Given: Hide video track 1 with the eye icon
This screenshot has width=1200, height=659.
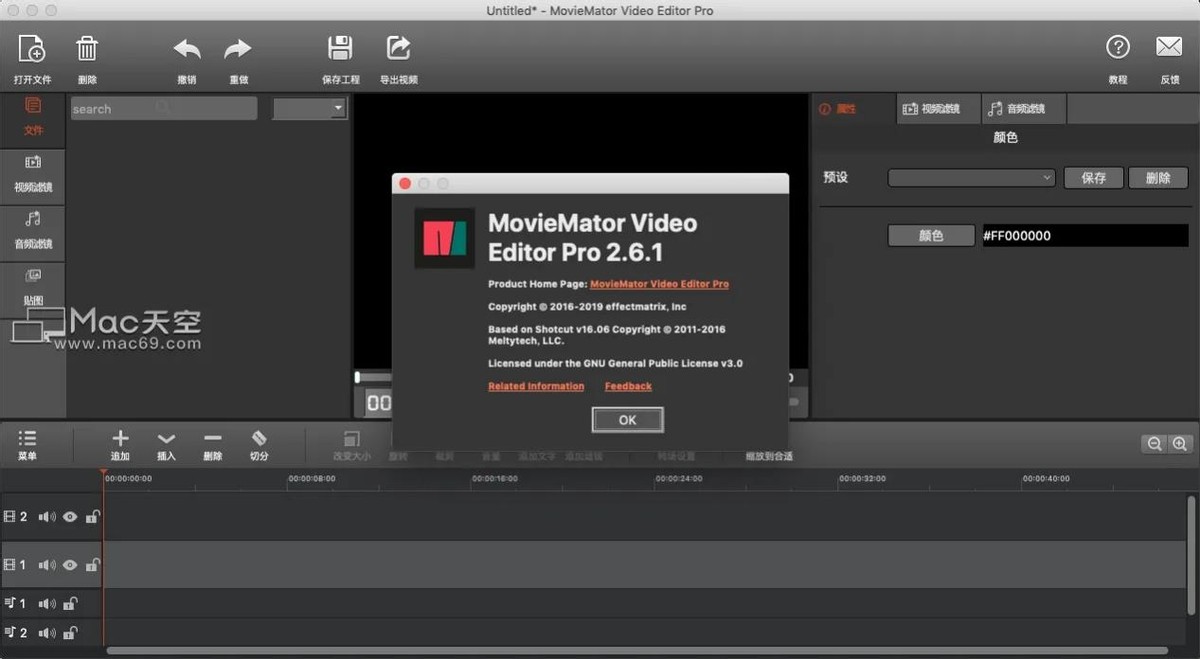Looking at the screenshot, I should (x=70, y=565).
